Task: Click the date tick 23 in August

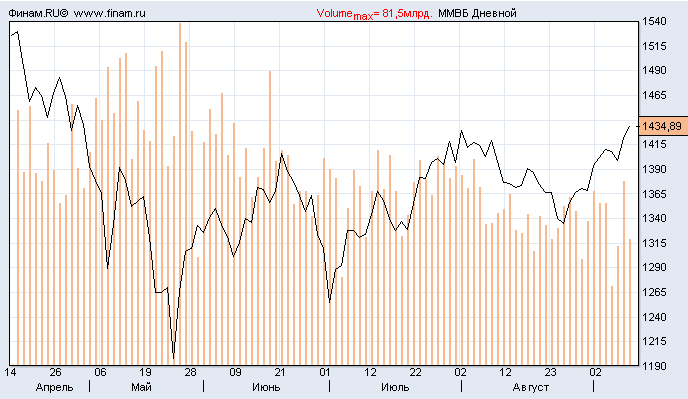Action: pos(550,373)
